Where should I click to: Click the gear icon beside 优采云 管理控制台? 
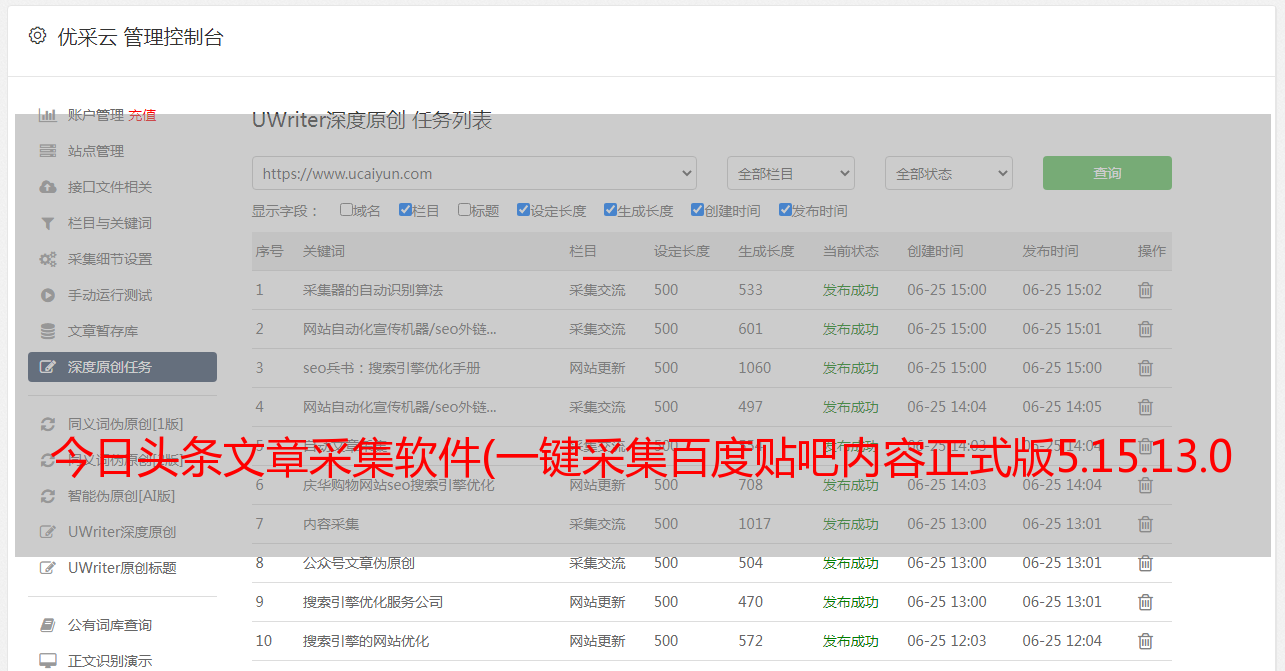click(37, 36)
